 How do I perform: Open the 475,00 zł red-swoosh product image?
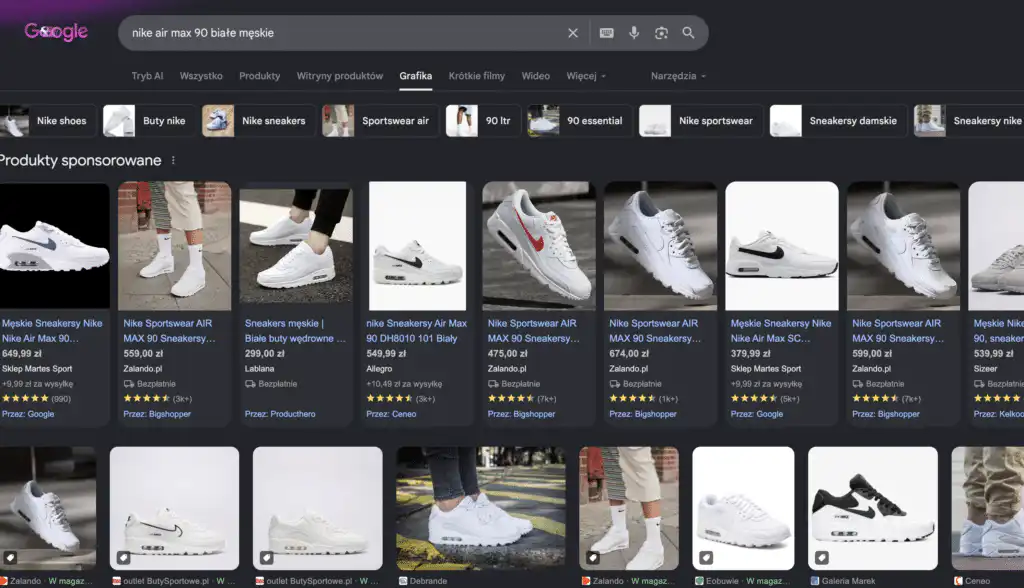[539, 246]
